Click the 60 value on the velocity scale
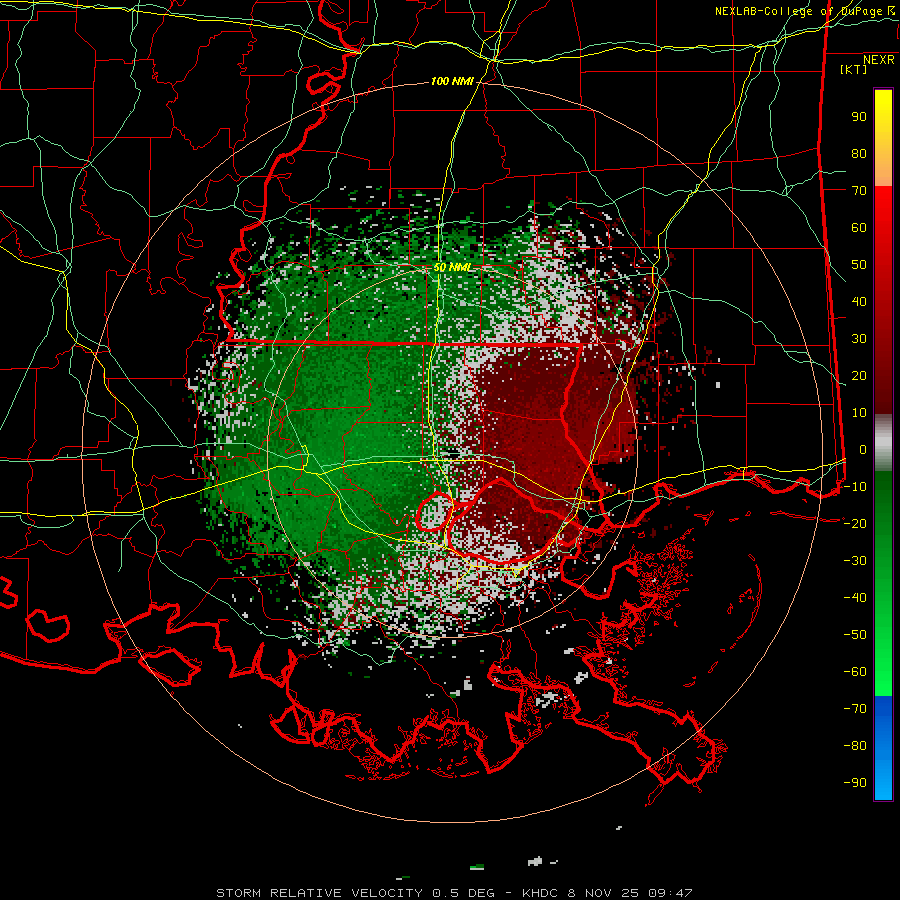 859,228
